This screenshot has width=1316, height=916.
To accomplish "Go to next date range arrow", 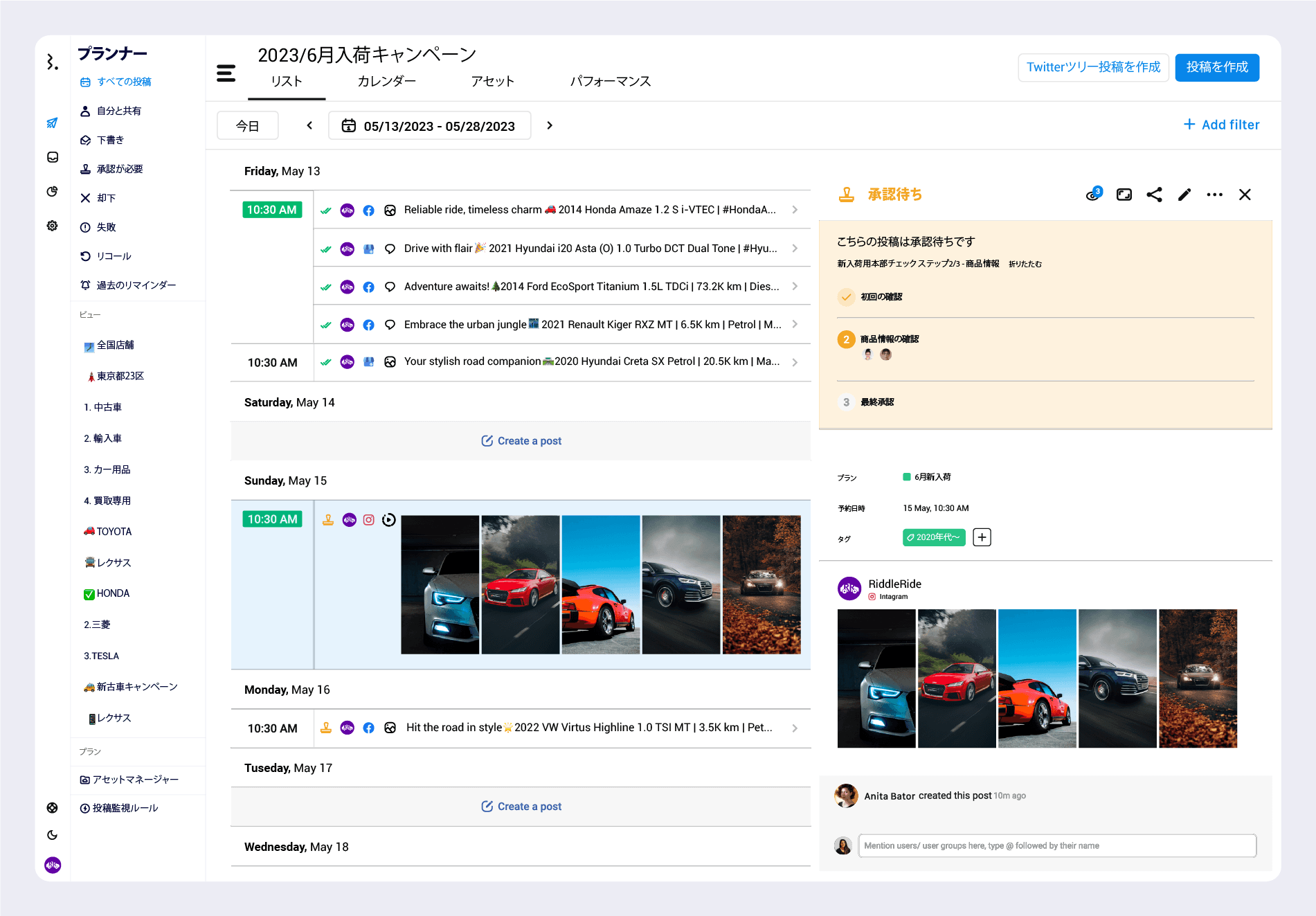I will click(550, 125).
